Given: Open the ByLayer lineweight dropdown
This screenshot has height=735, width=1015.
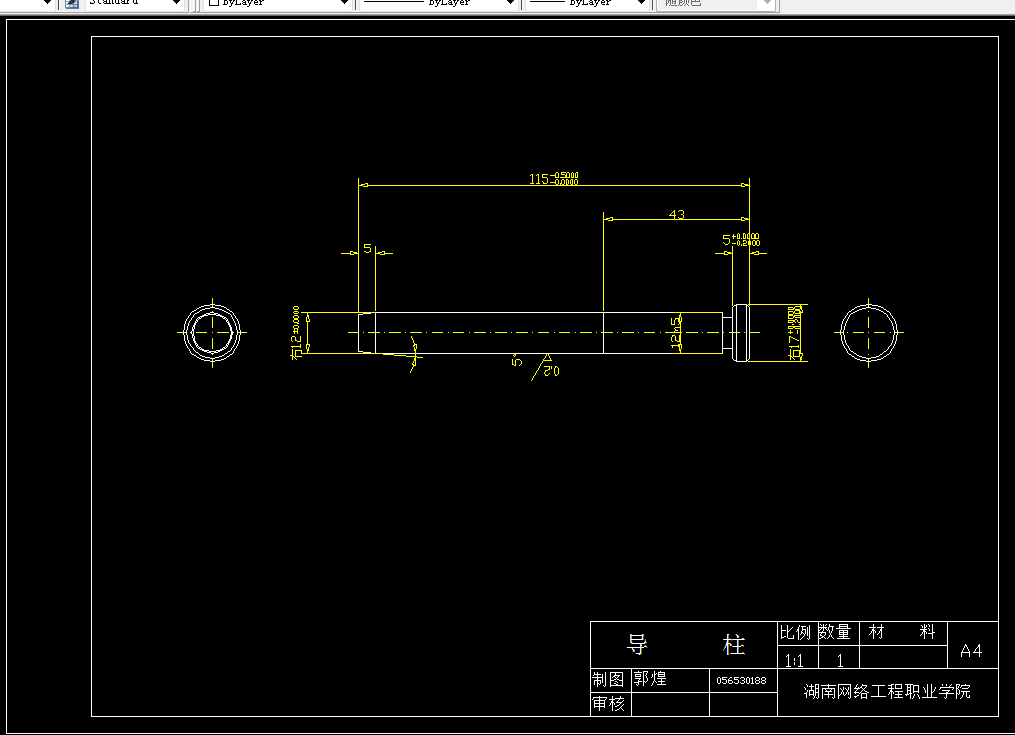Looking at the screenshot, I should pyautogui.click(x=587, y=3).
